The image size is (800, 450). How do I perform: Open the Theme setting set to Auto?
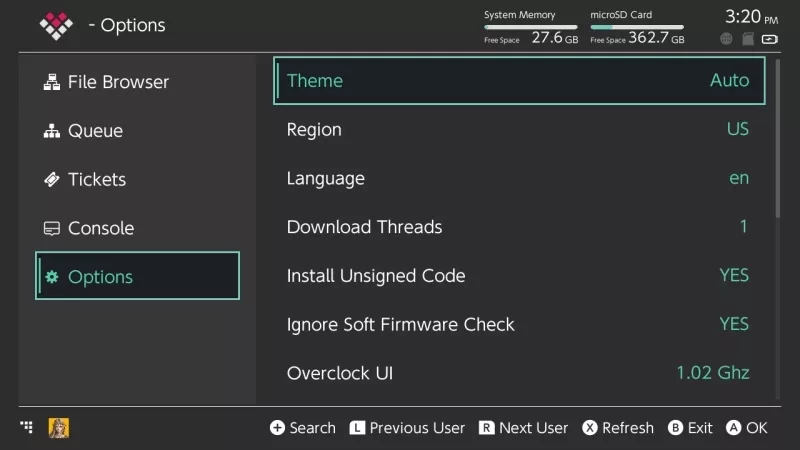(x=518, y=81)
